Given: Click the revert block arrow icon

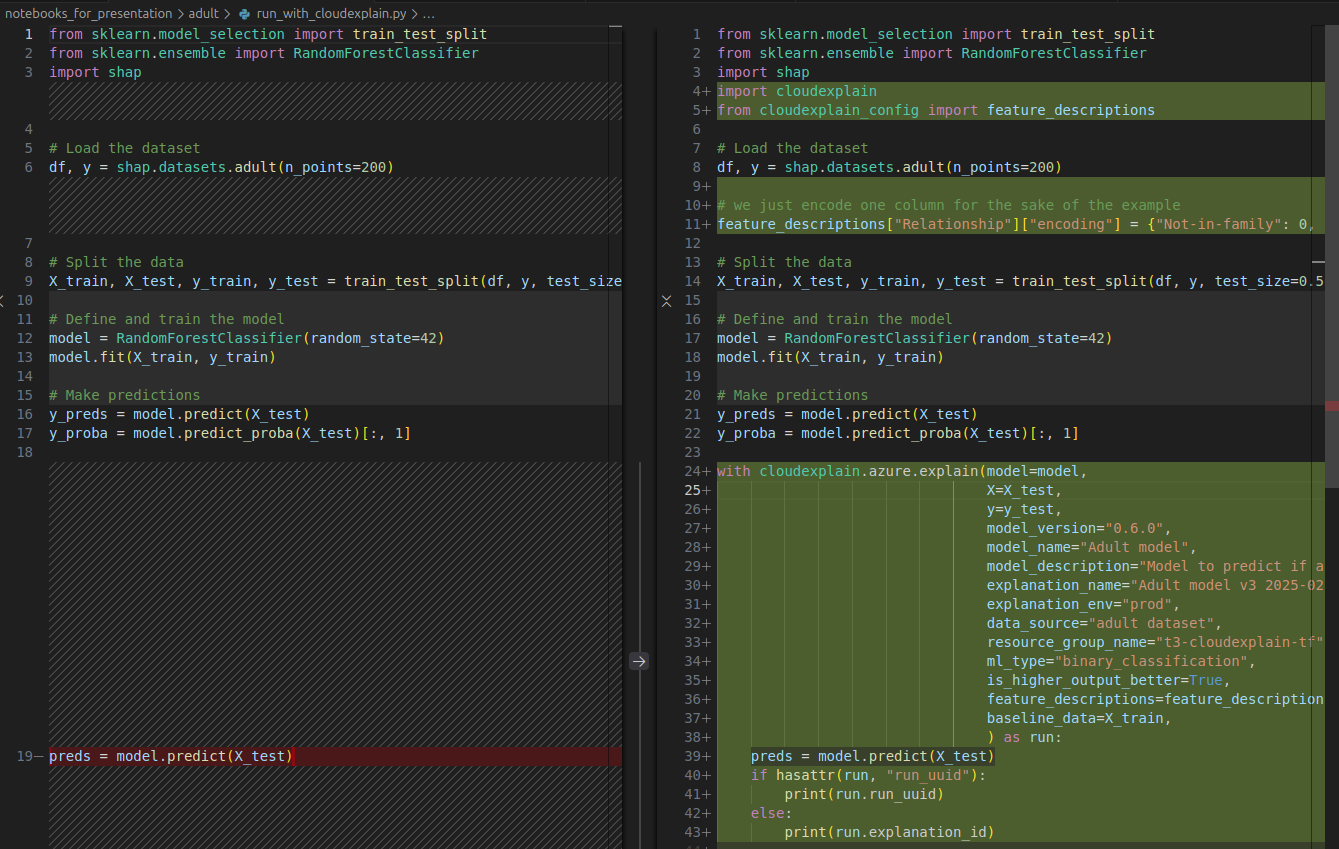Looking at the screenshot, I should [639, 661].
